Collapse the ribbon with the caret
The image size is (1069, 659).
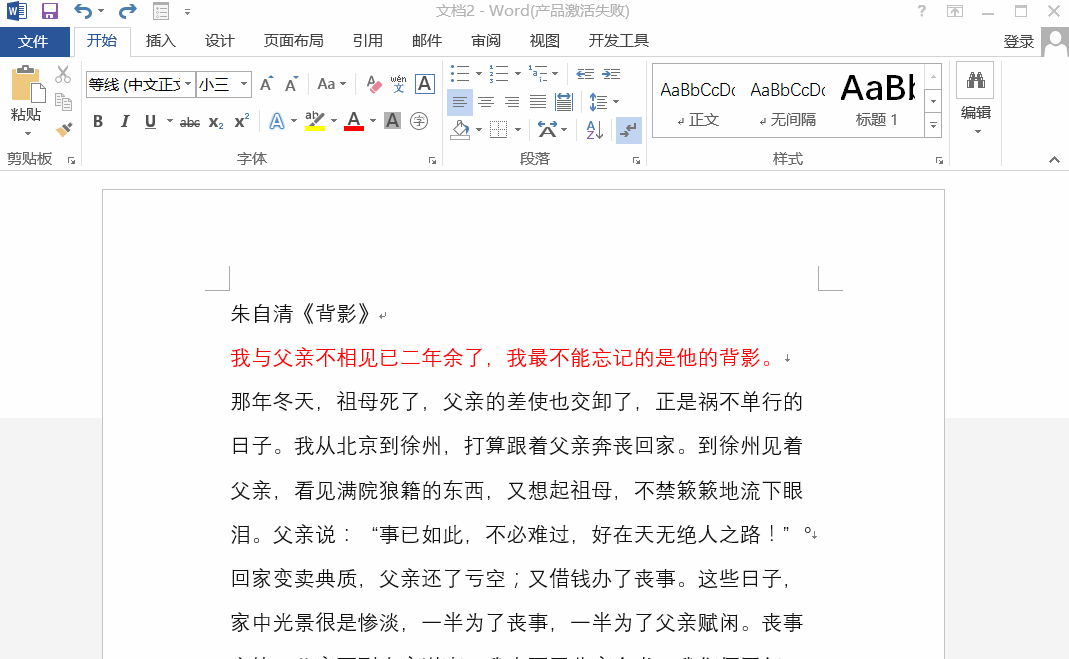pyautogui.click(x=1054, y=159)
